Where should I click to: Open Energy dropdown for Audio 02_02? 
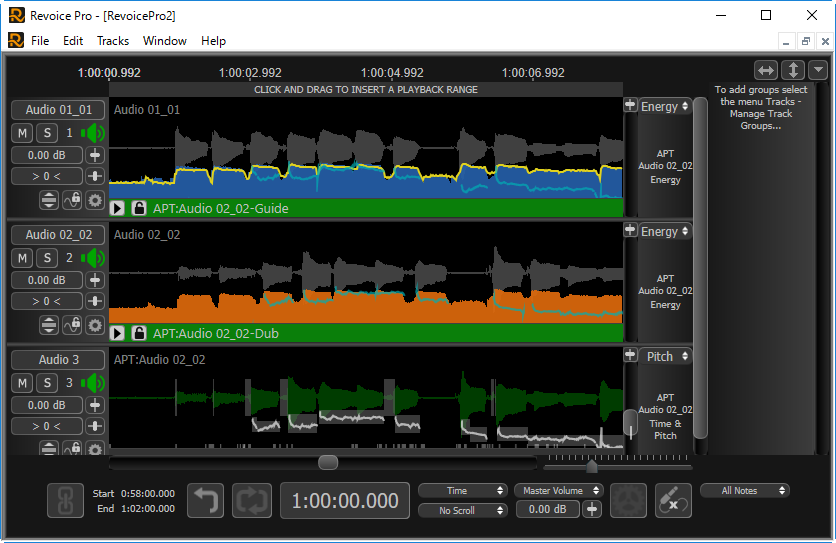tap(665, 231)
